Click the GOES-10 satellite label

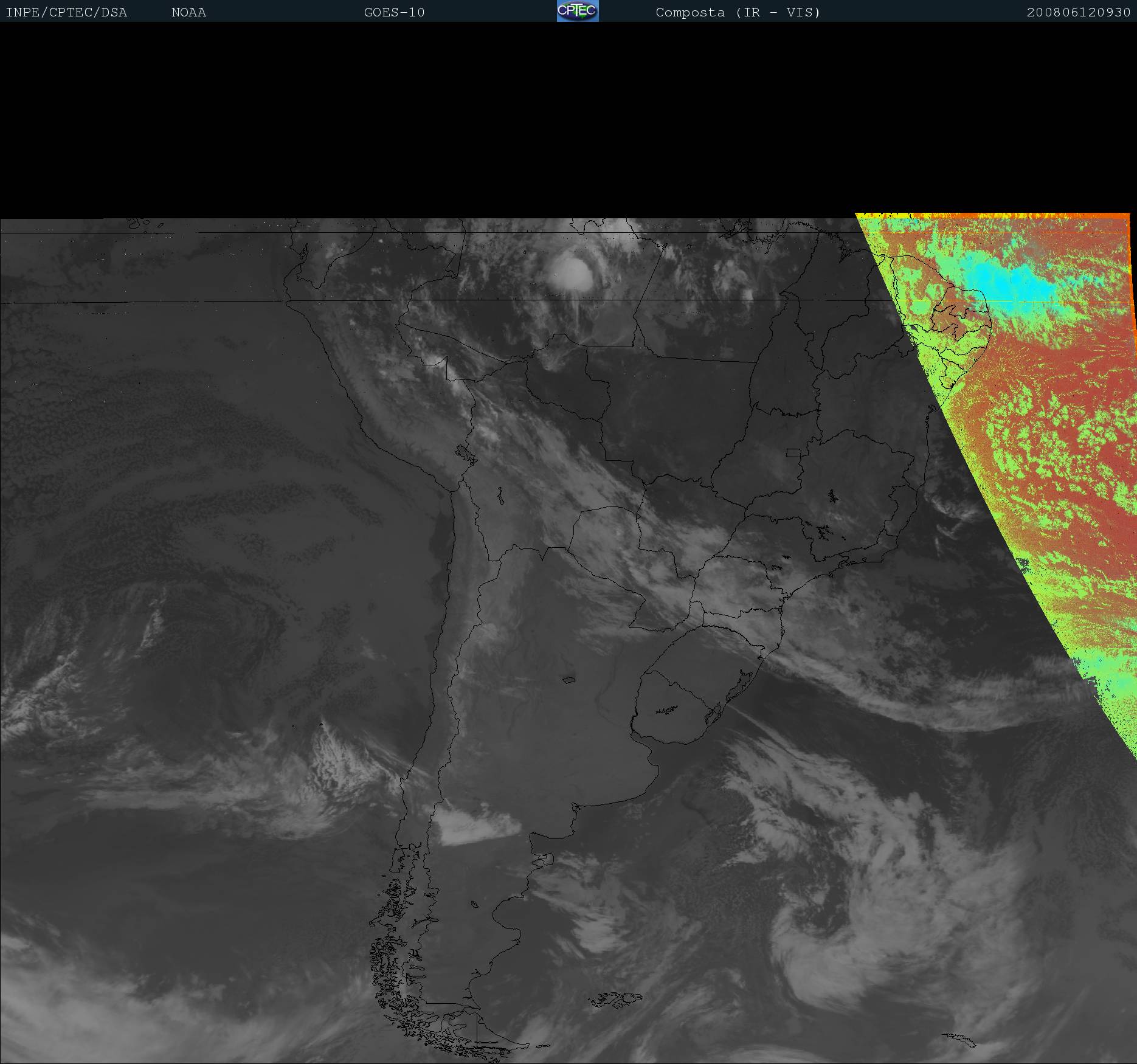pyautogui.click(x=395, y=13)
